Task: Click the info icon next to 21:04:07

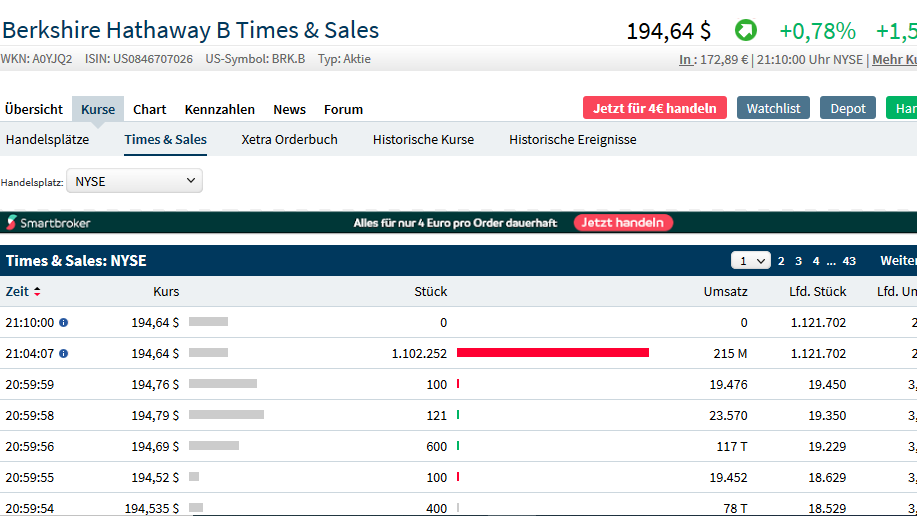Action: pos(64,354)
